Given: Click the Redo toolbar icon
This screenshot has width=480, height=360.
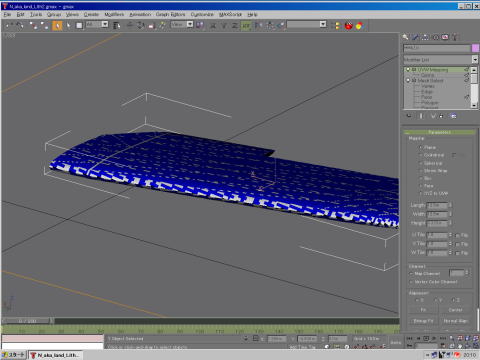Looking at the screenshot, I should point(20,25).
